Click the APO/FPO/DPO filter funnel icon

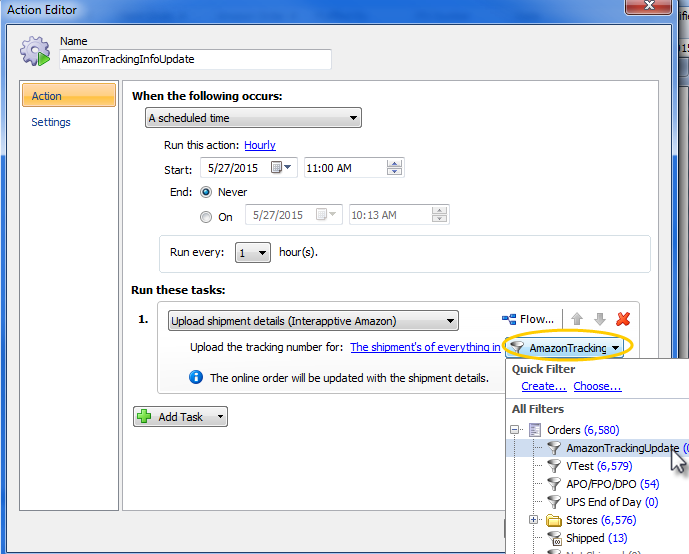(x=554, y=484)
